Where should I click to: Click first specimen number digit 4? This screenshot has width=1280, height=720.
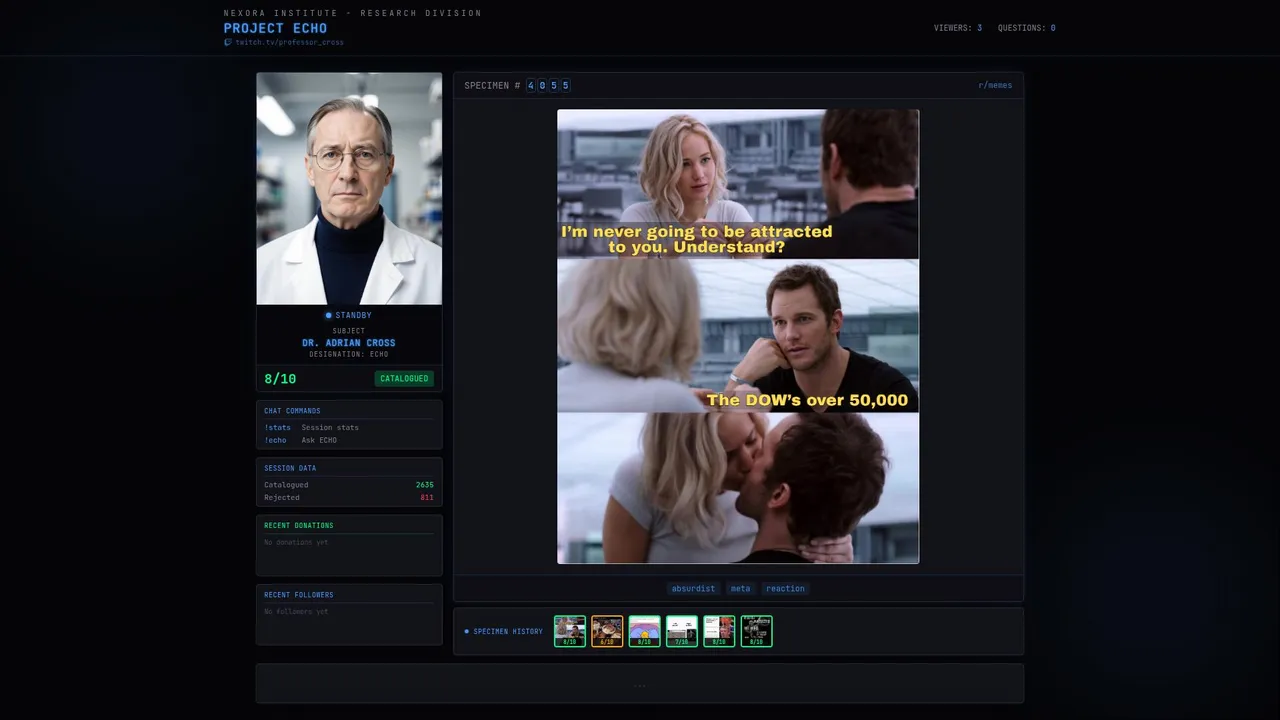pos(531,86)
